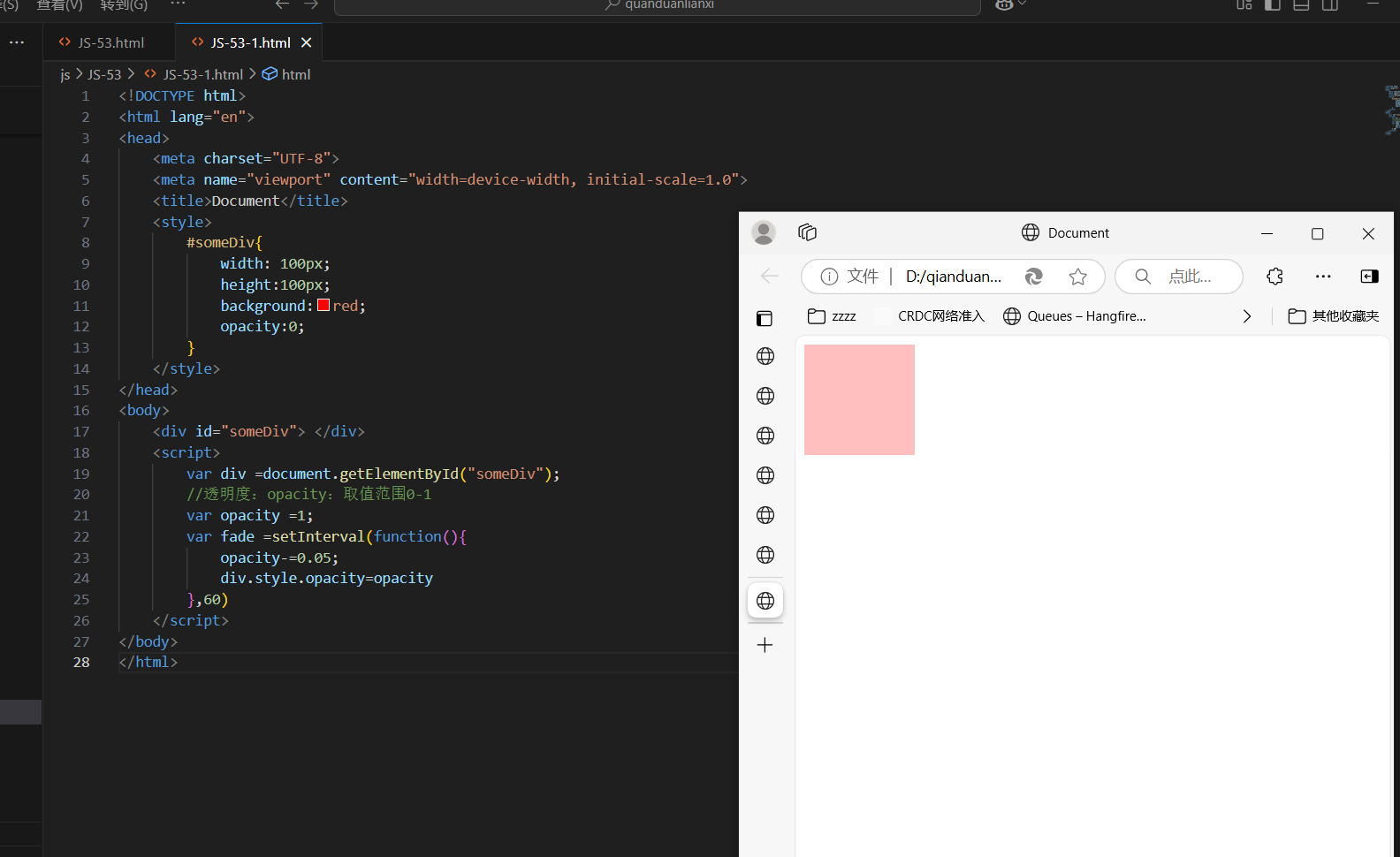Open the Edge Workspaces icon
1400x857 pixels.
pos(807,232)
